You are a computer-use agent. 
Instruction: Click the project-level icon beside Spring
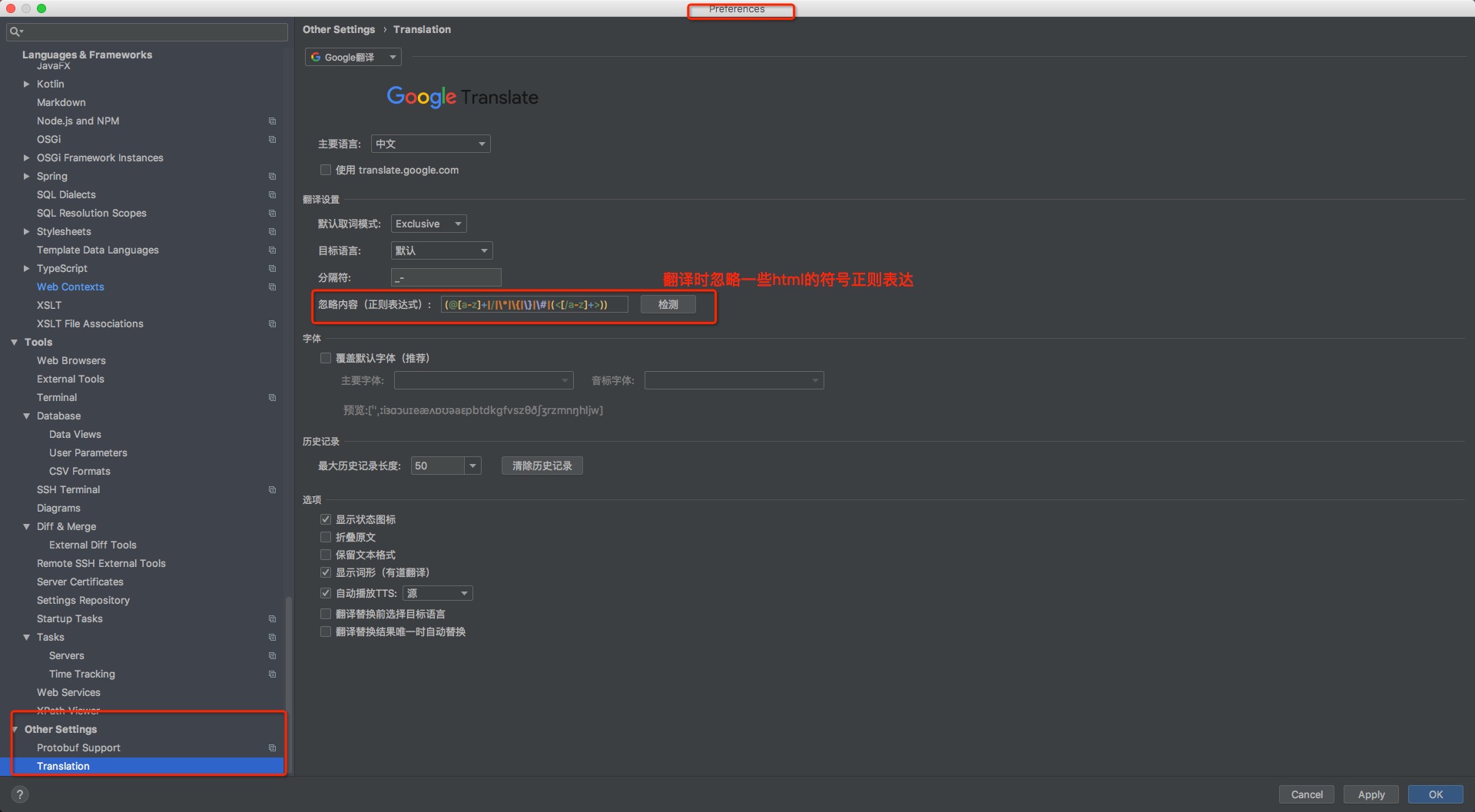click(x=272, y=177)
